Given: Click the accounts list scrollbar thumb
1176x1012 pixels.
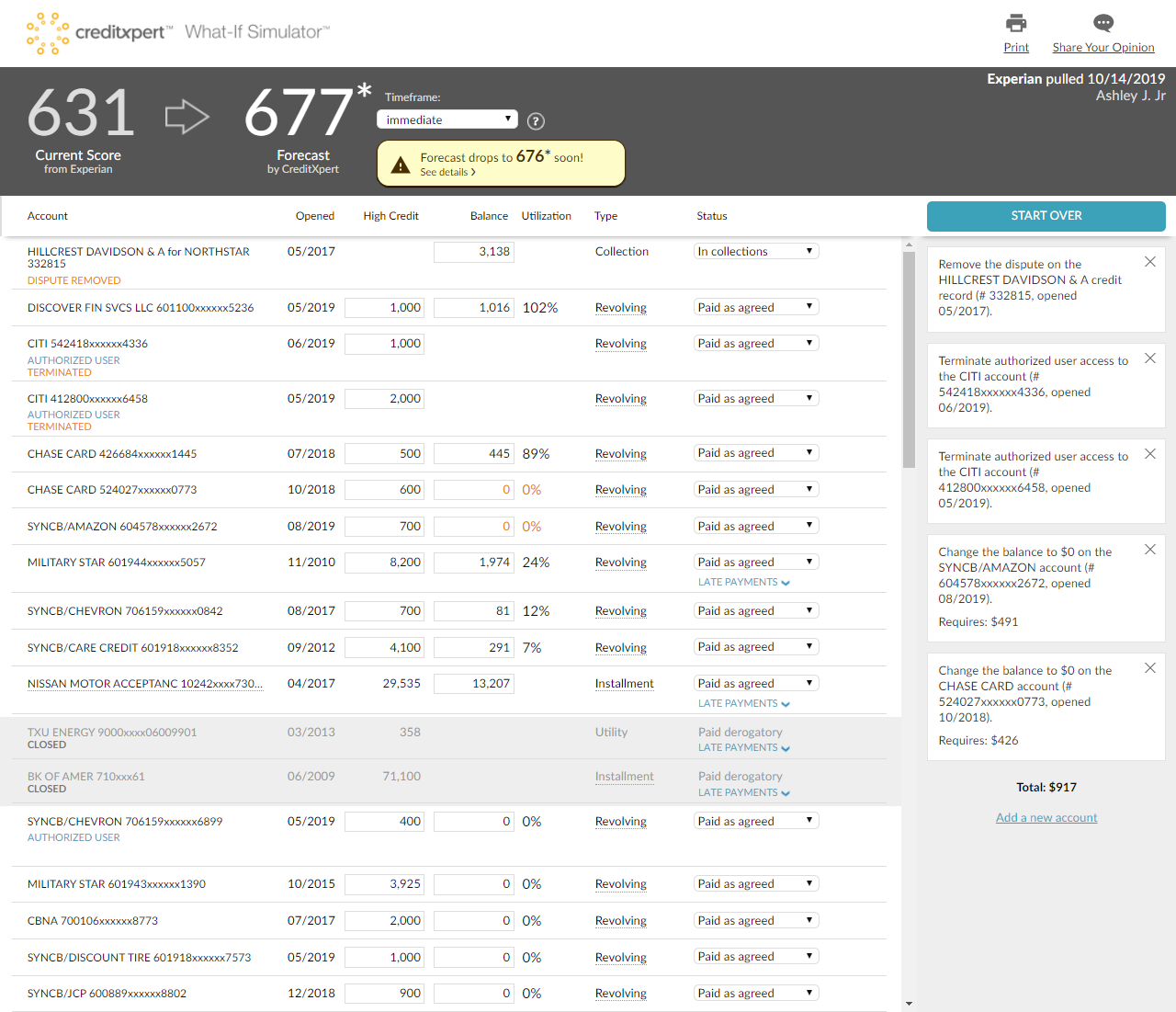Looking at the screenshot, I should [x=909, y=360].
